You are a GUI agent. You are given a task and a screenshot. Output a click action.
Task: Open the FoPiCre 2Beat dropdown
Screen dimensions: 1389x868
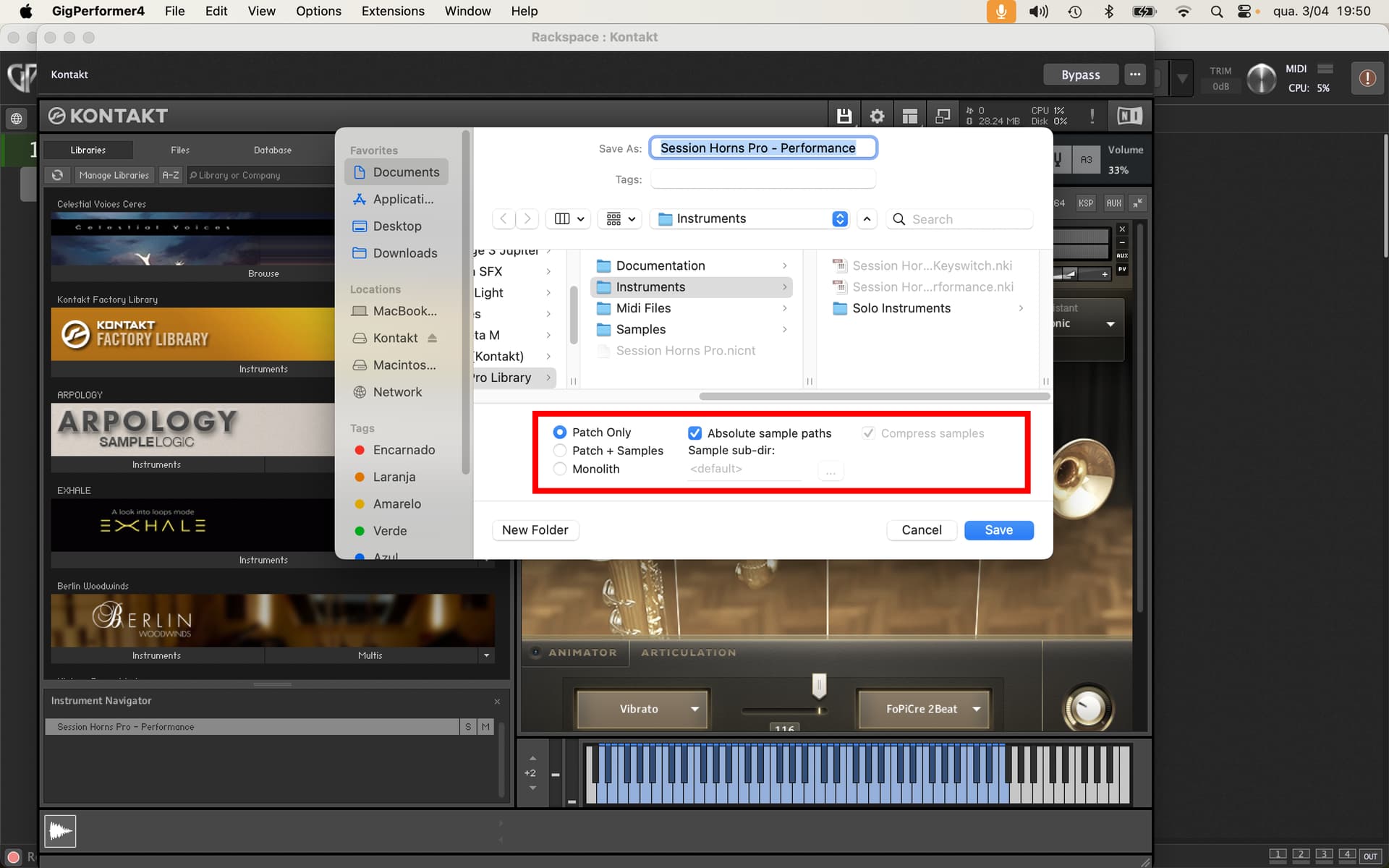pos(923,709)
